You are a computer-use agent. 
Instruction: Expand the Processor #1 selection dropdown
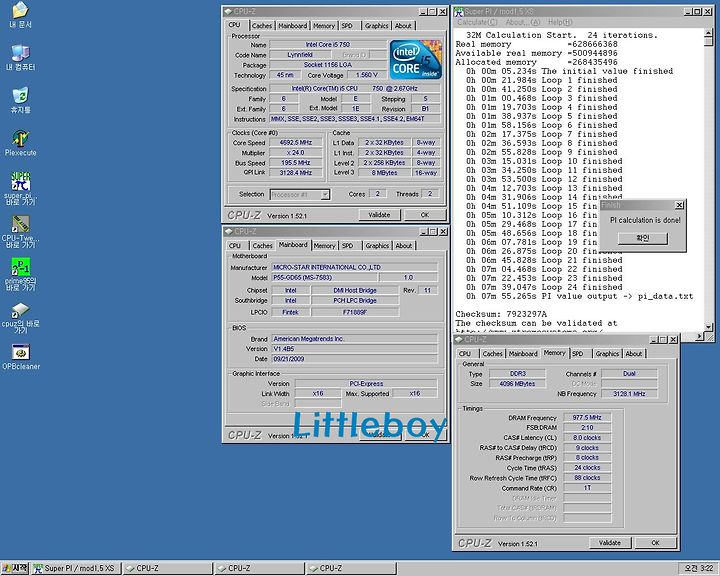[325, 195]
